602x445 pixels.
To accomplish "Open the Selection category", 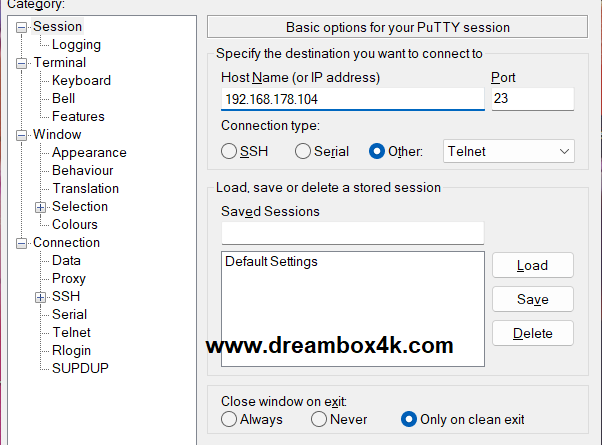I will (x=80, y=207).
